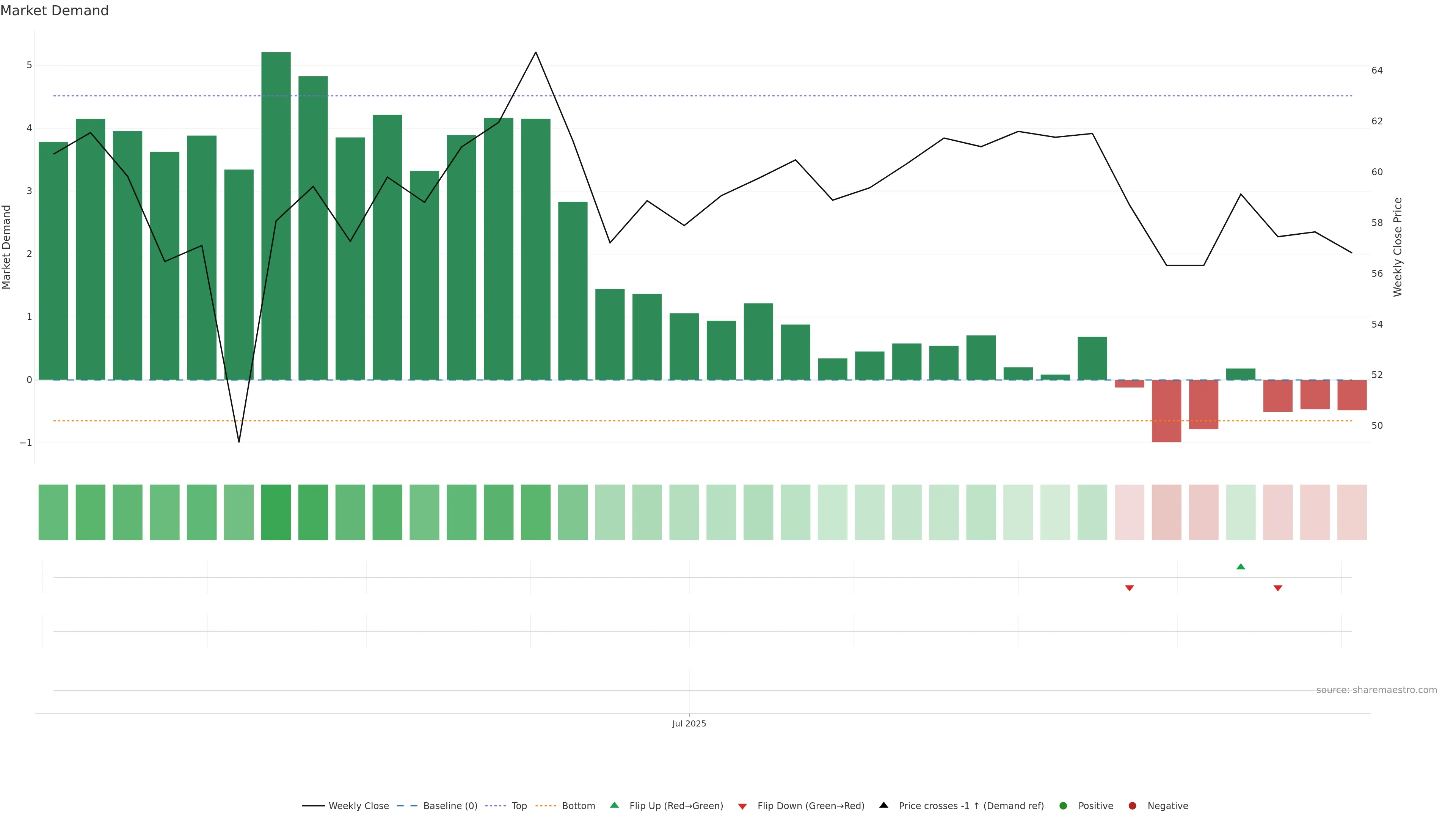
Task: Toggle the Weekly Close legend entry
Action: [x=358, y=805]
